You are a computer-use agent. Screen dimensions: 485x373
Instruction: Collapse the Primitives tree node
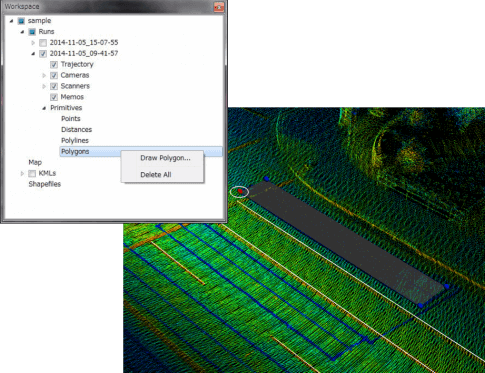44,108
